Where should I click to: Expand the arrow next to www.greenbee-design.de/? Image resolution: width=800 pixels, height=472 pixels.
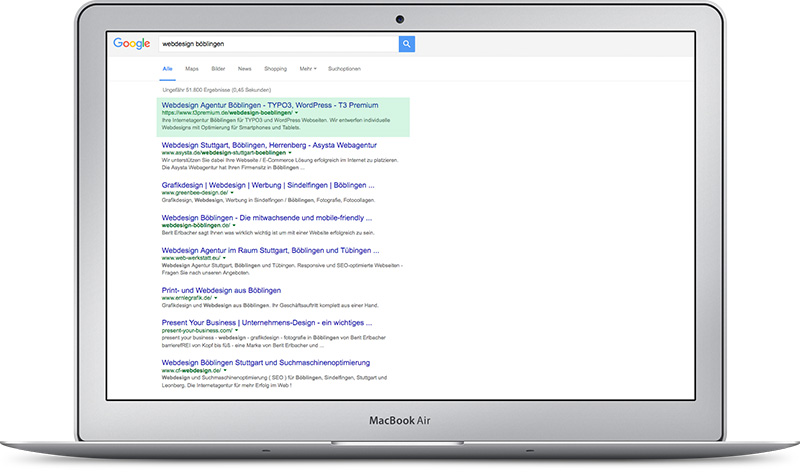click(232, 193)
